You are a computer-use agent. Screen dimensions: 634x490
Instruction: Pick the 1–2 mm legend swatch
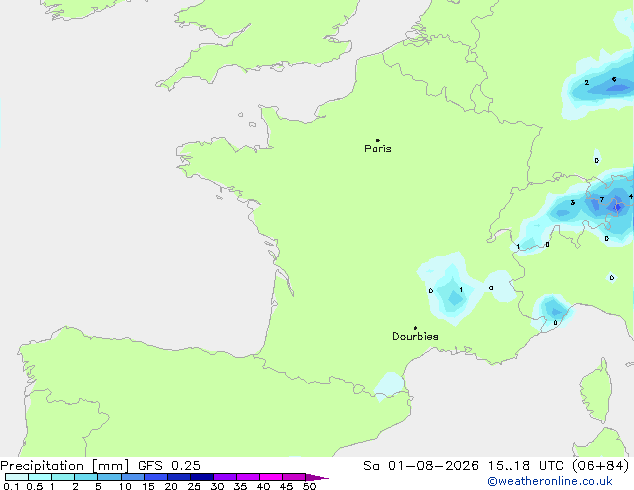point(63,477)
